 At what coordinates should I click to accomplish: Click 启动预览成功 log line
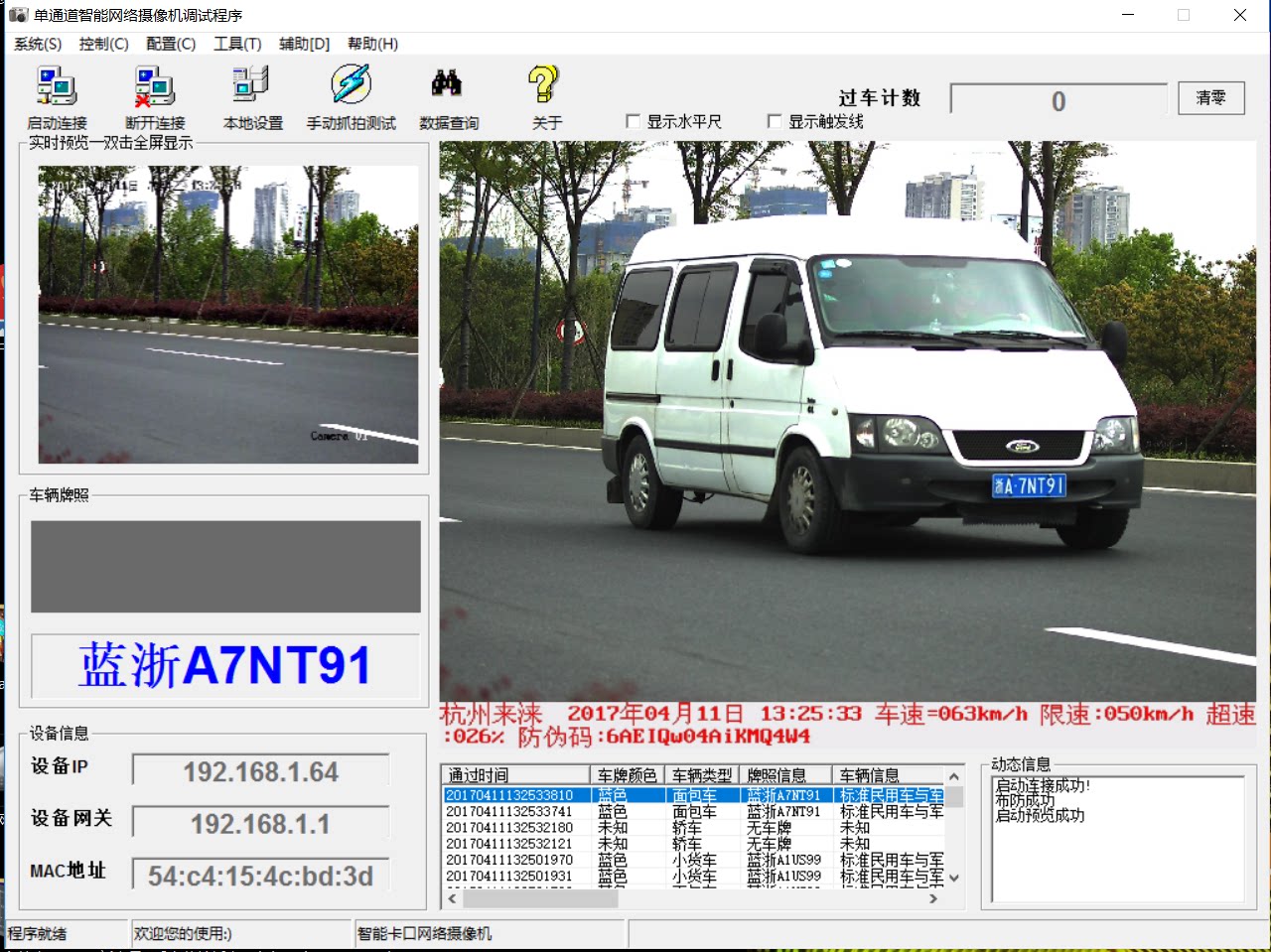[1040, 816]
